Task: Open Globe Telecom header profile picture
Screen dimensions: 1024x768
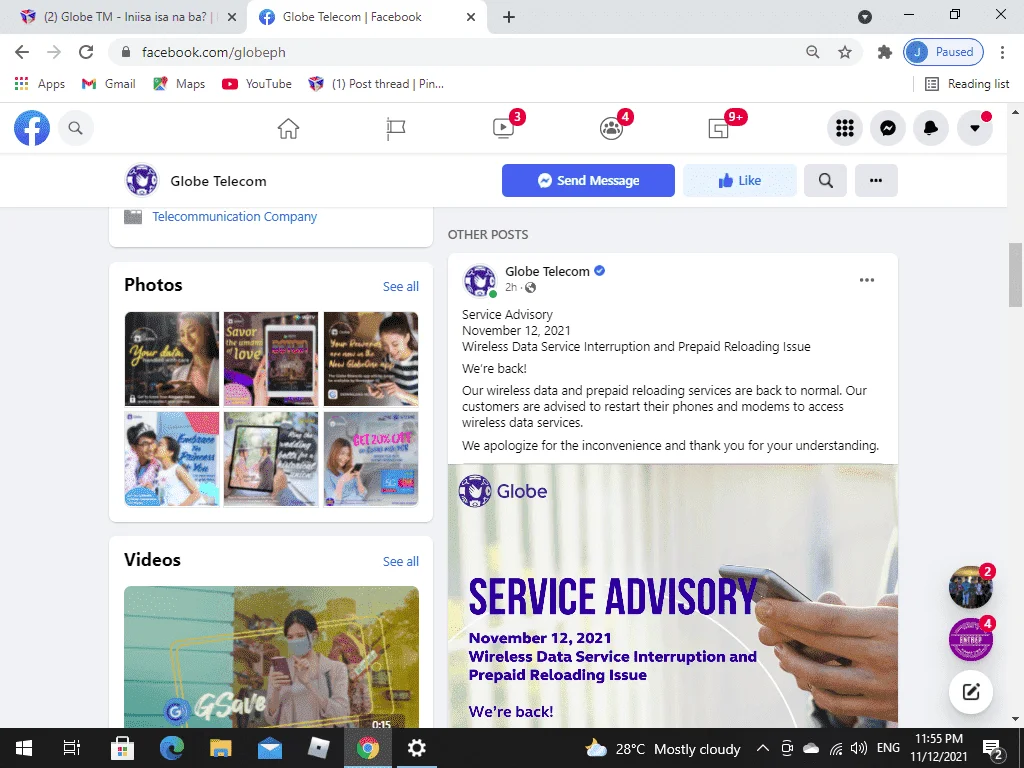Action: [142, 180]
